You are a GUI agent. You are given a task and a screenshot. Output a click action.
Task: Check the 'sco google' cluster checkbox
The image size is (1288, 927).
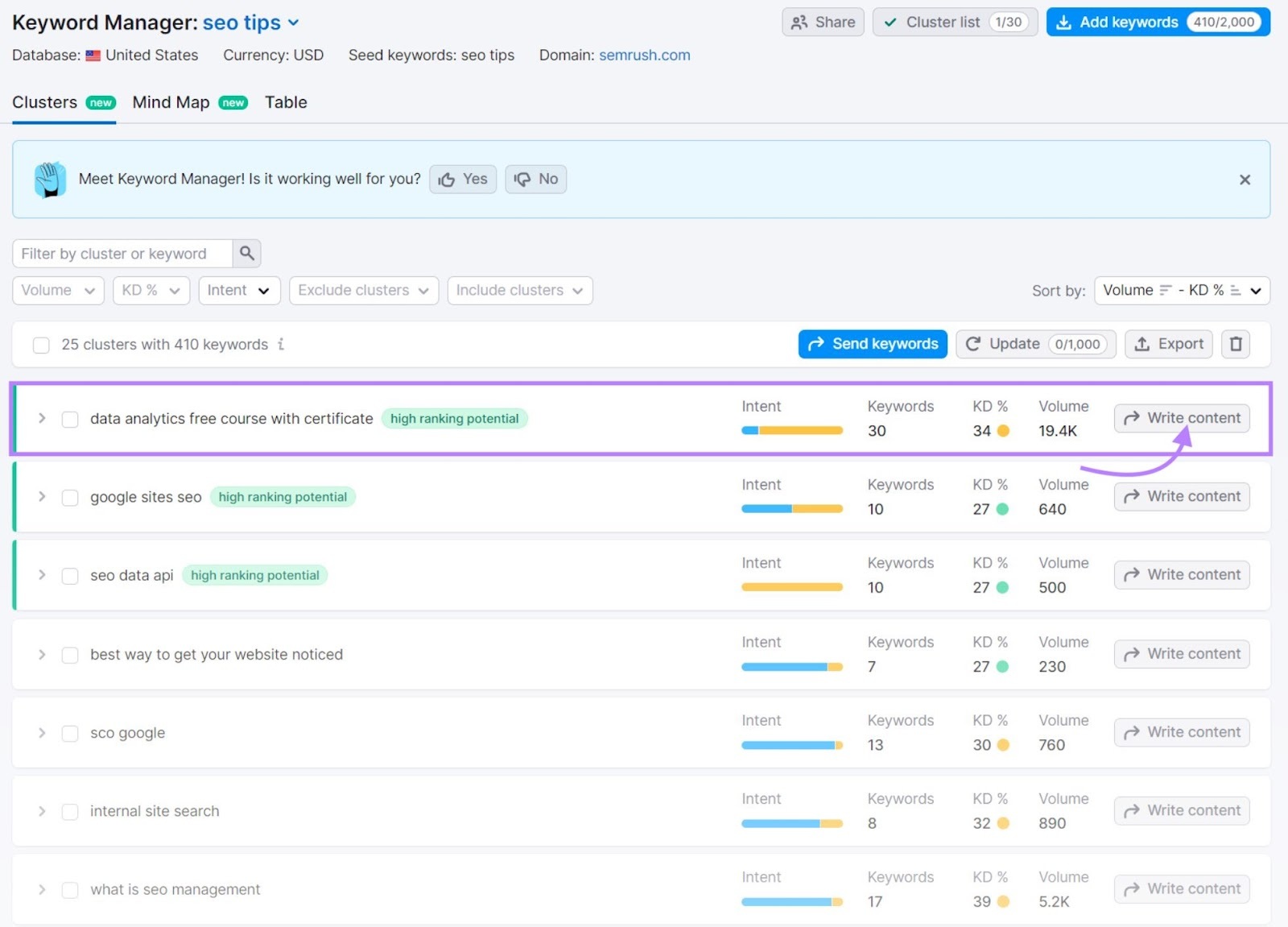[70, 733]
